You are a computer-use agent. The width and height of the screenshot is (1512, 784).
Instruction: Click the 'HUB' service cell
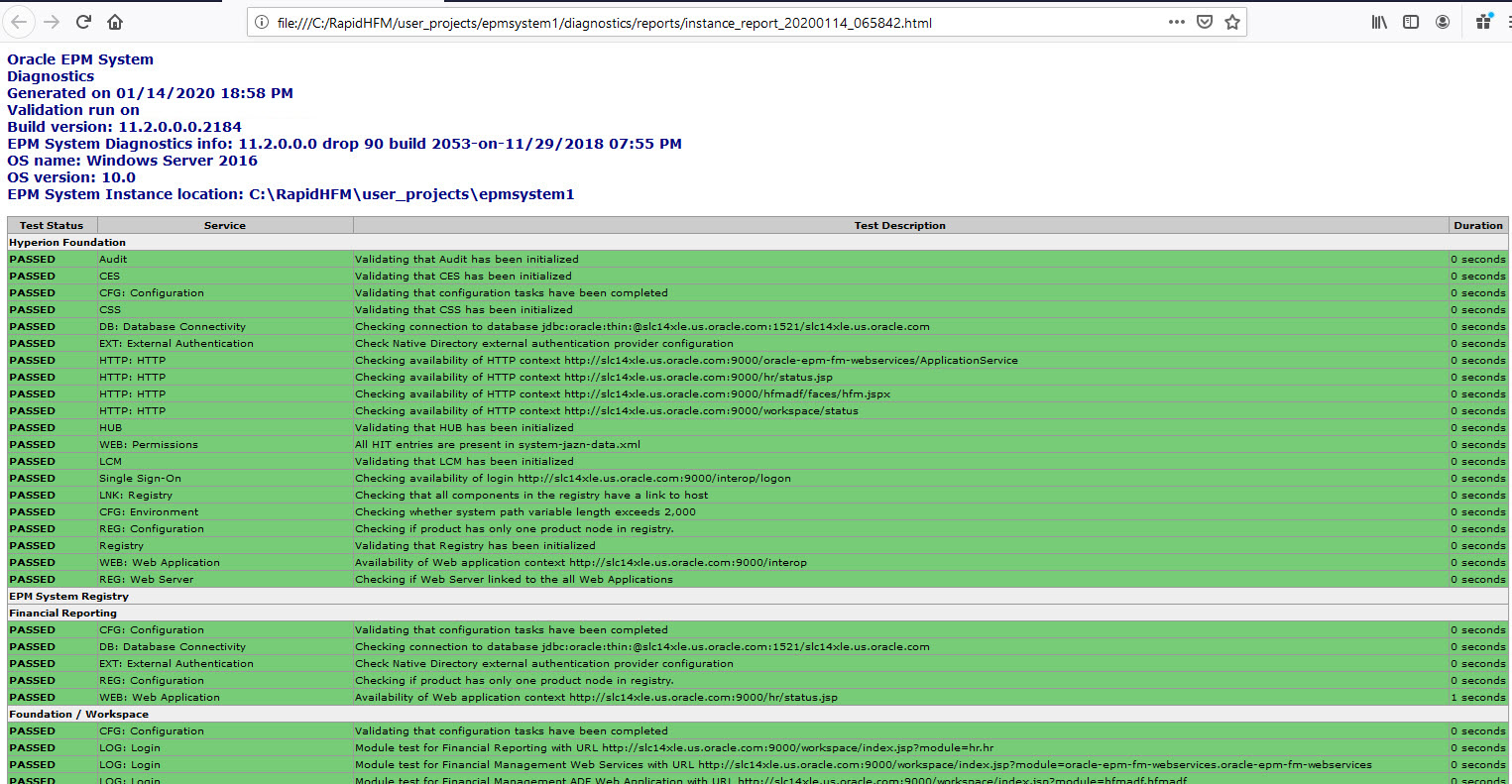tap(225, 427)
